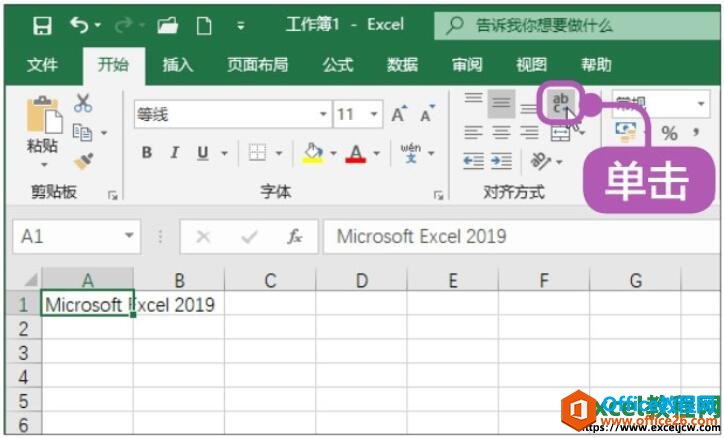Image resolution: width=724 pixels, height=438 pixels.
Task: Open fill color dropdown arrow
Action: point(333,153)
